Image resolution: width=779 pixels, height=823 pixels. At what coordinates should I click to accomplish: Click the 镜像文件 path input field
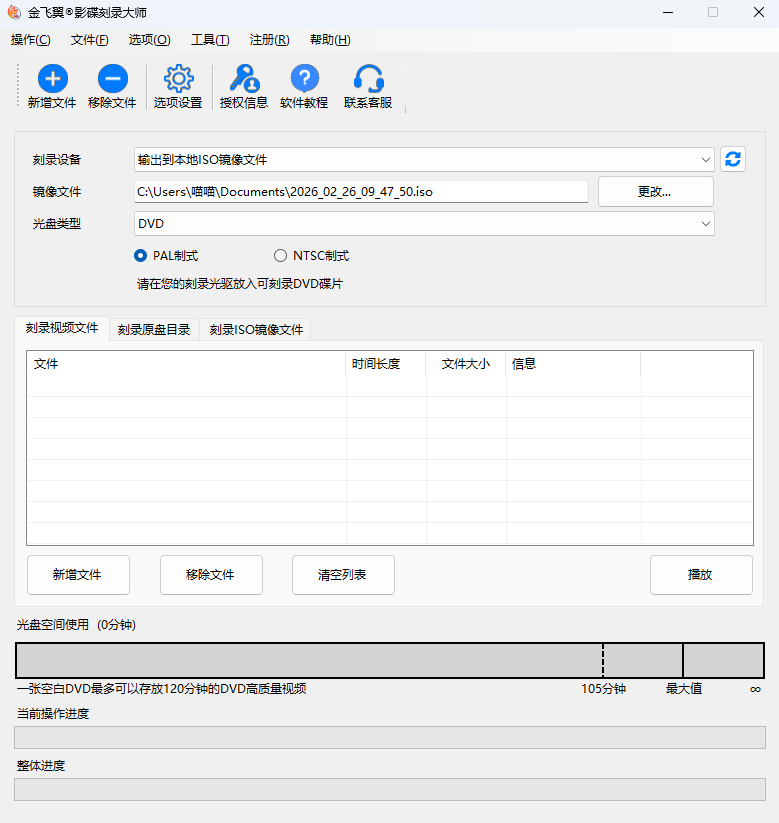360,191
